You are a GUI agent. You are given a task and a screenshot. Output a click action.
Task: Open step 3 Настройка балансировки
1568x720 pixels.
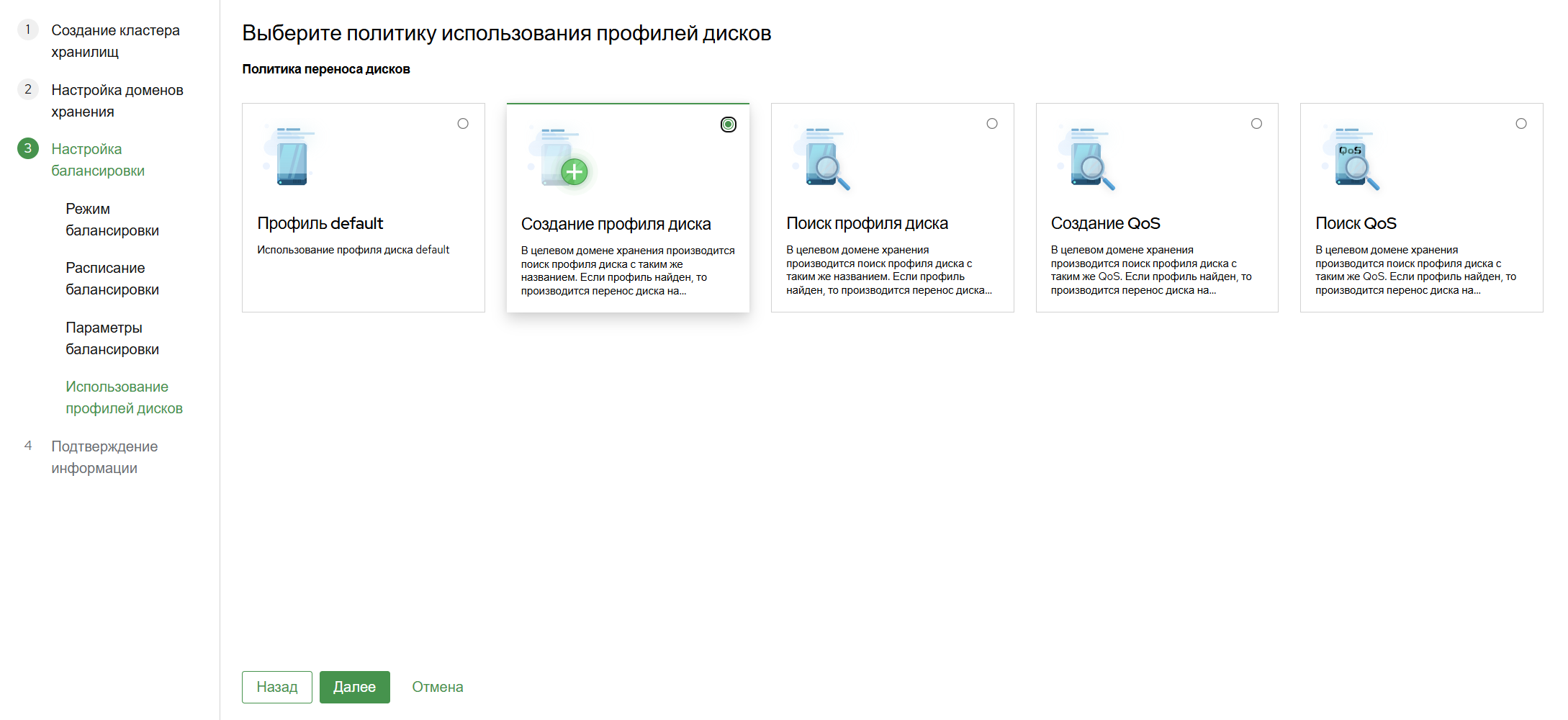pos(98,160)
